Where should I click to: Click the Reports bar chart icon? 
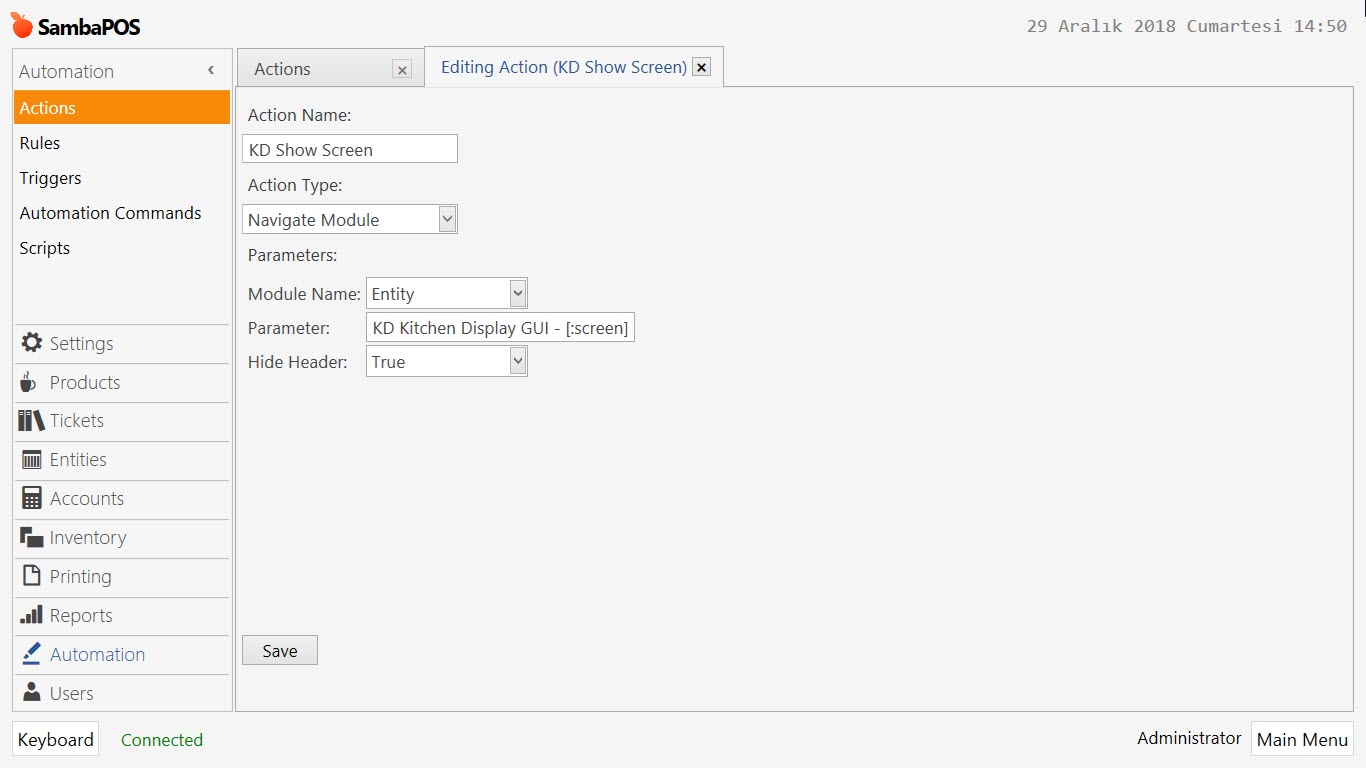(31, 616)
